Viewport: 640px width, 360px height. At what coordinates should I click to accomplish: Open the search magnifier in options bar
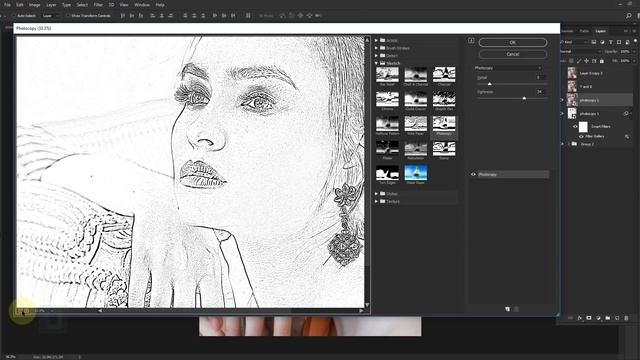(x=629, y=16)
